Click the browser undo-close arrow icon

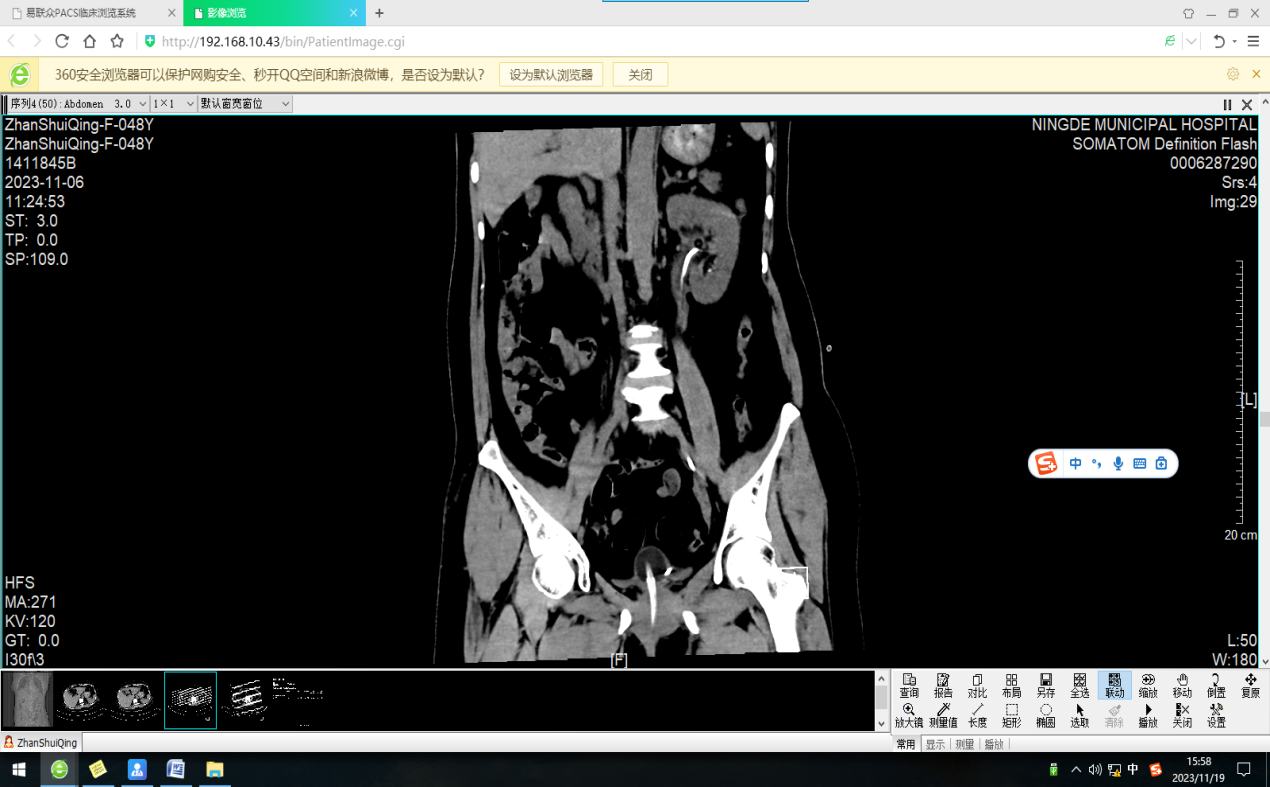[x=1218, y=41]
